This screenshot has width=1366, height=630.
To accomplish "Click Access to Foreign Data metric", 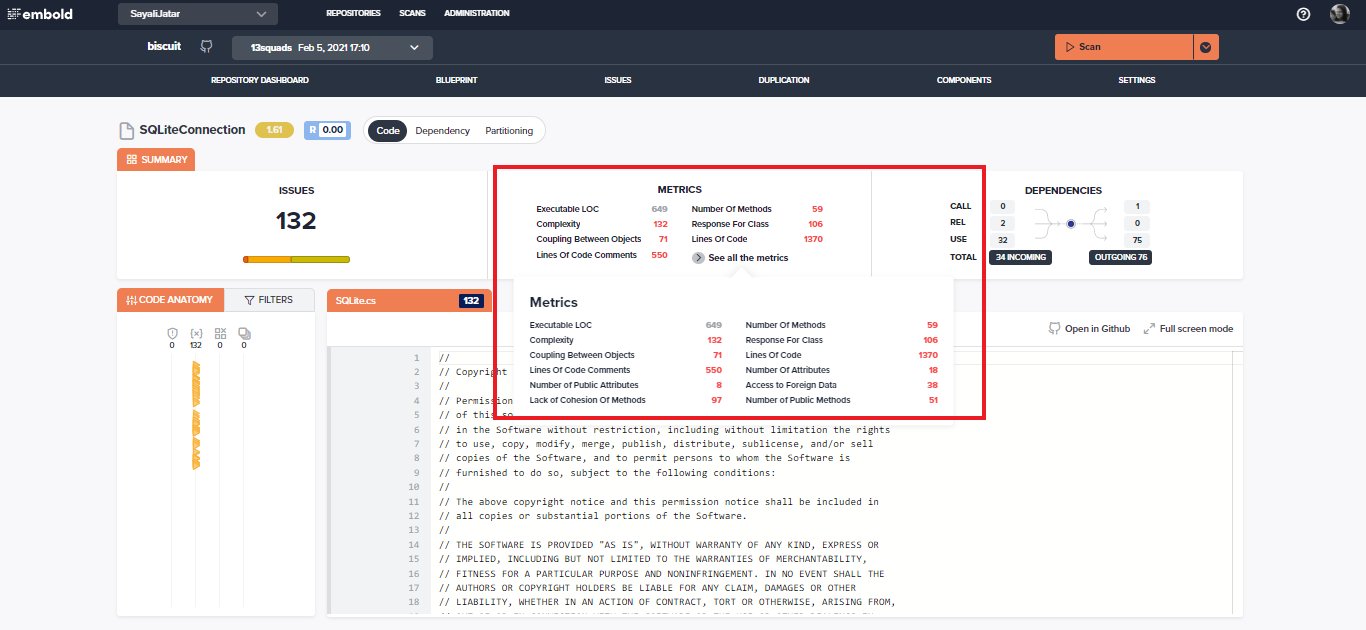I will [791, 385].
